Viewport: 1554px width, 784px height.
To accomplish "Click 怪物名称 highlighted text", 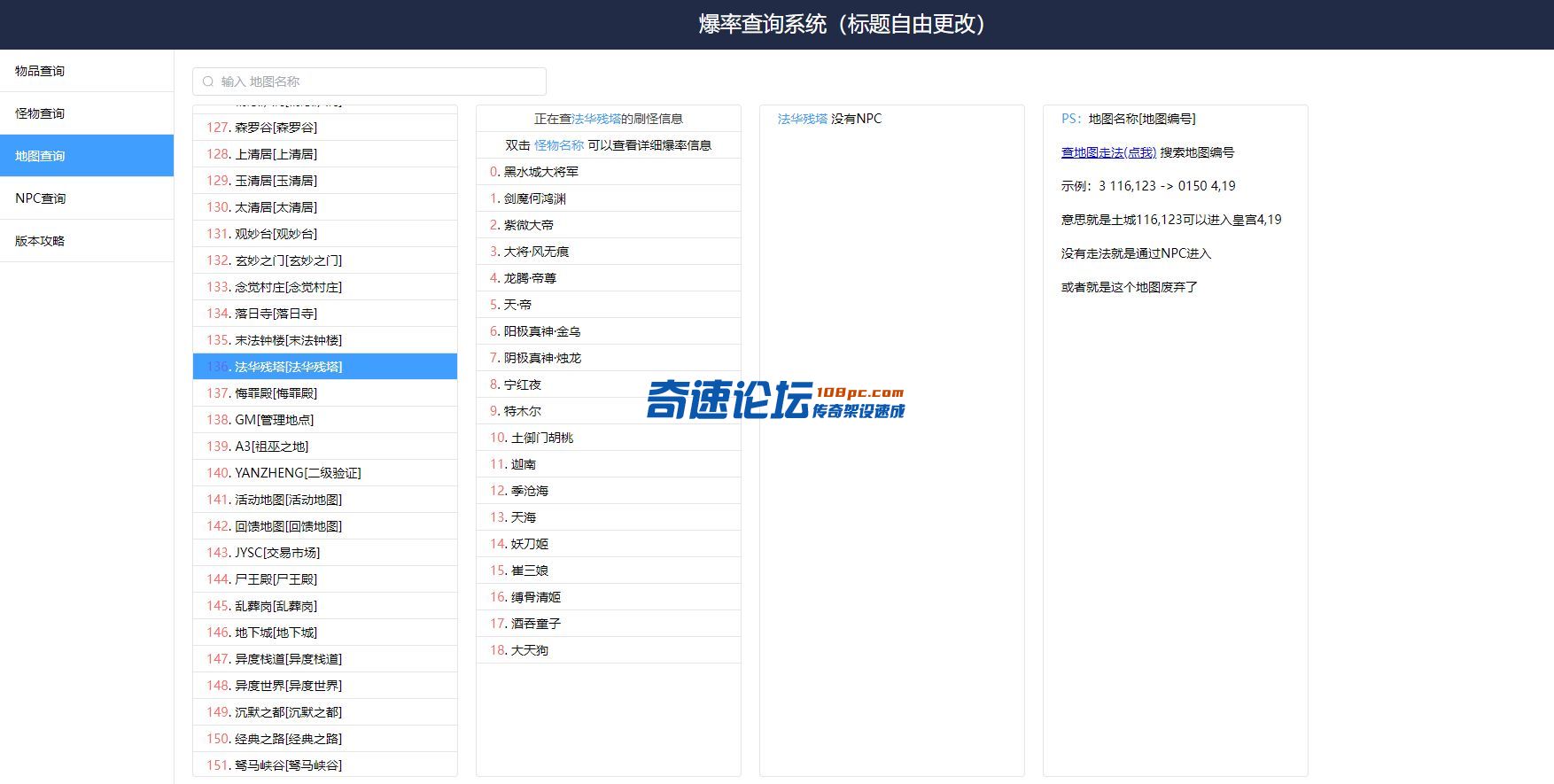I will [559, 145].
